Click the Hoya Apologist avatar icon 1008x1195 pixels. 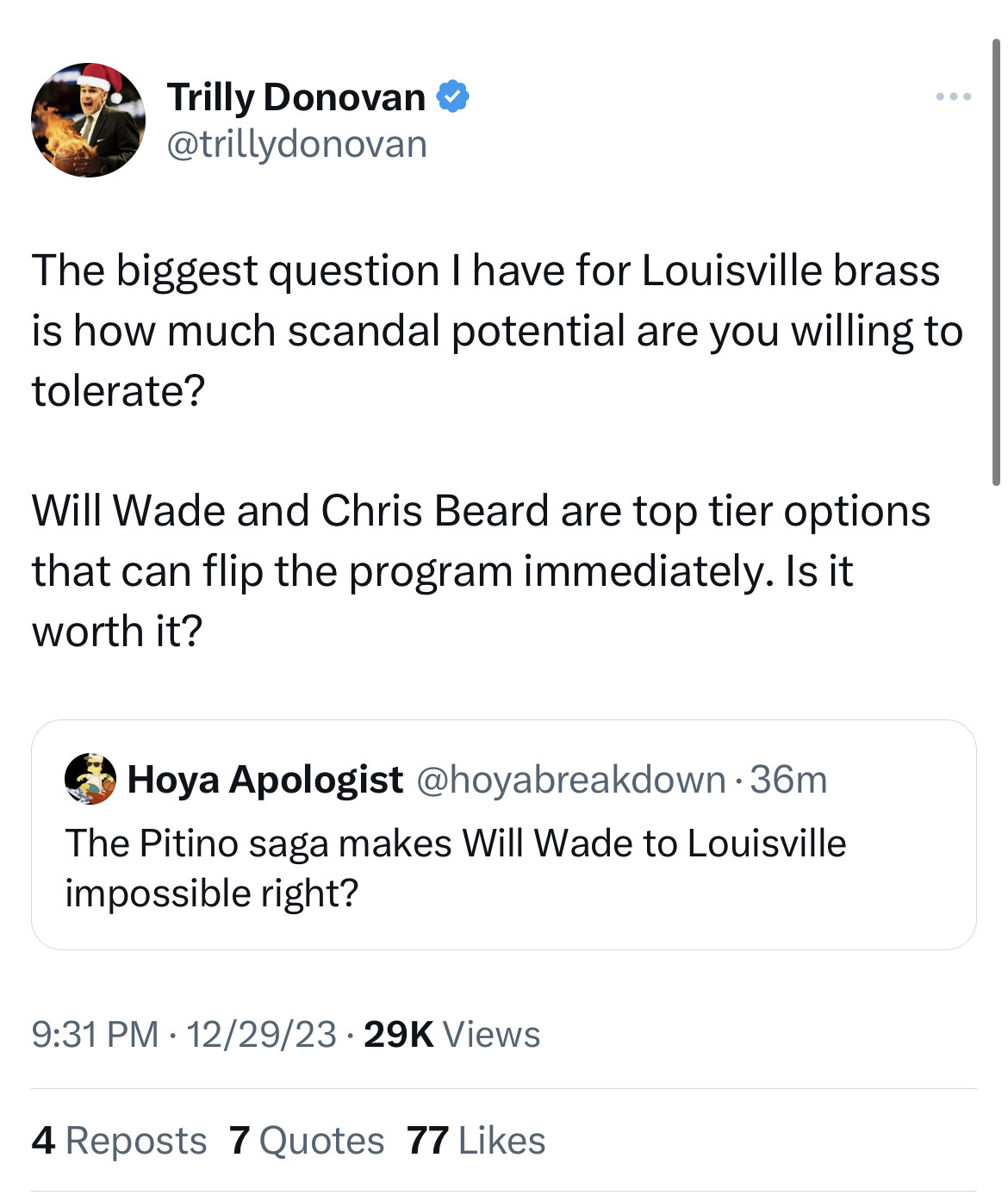tap(90, 779)
